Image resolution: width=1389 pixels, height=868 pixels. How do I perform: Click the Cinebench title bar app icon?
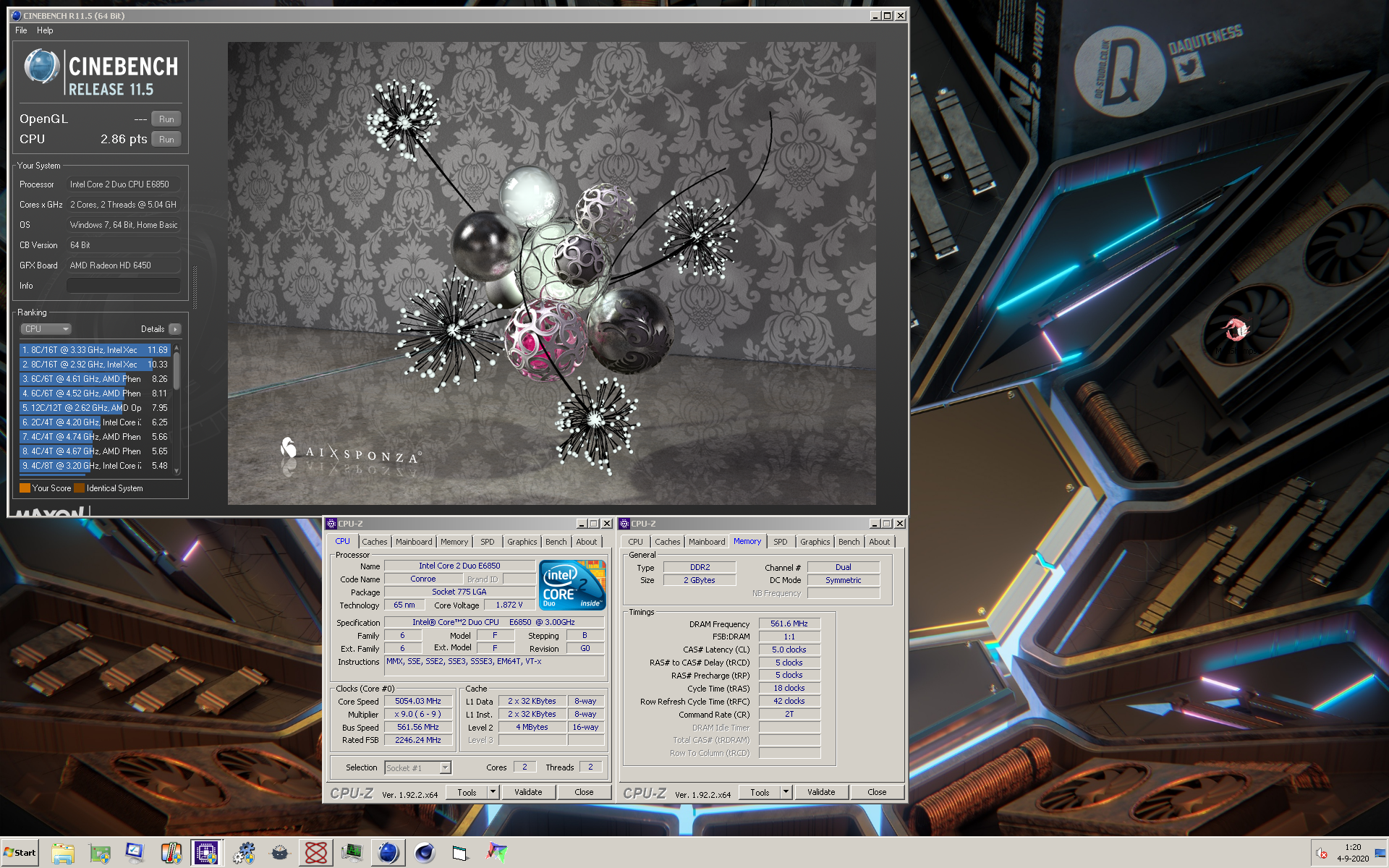click(x=16, y=15)
